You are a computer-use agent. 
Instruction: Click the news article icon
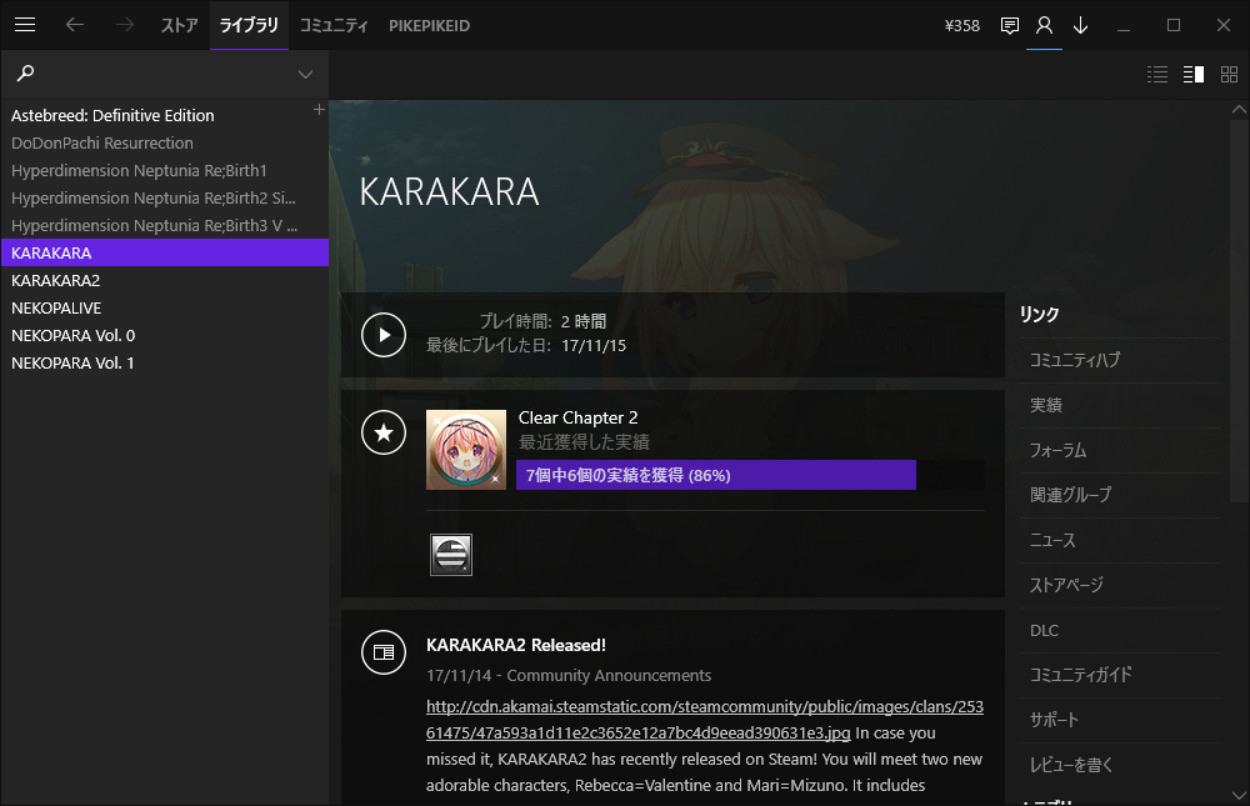point(384,653)
